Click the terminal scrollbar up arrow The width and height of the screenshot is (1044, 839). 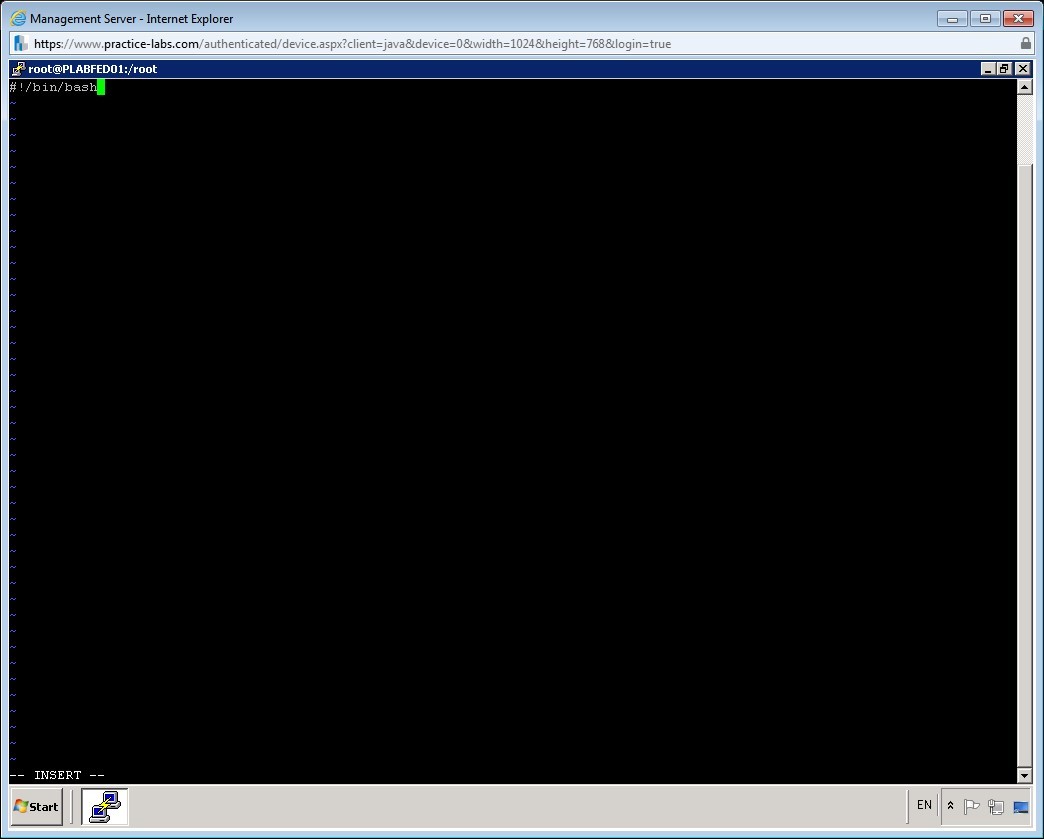(1025, 85)
